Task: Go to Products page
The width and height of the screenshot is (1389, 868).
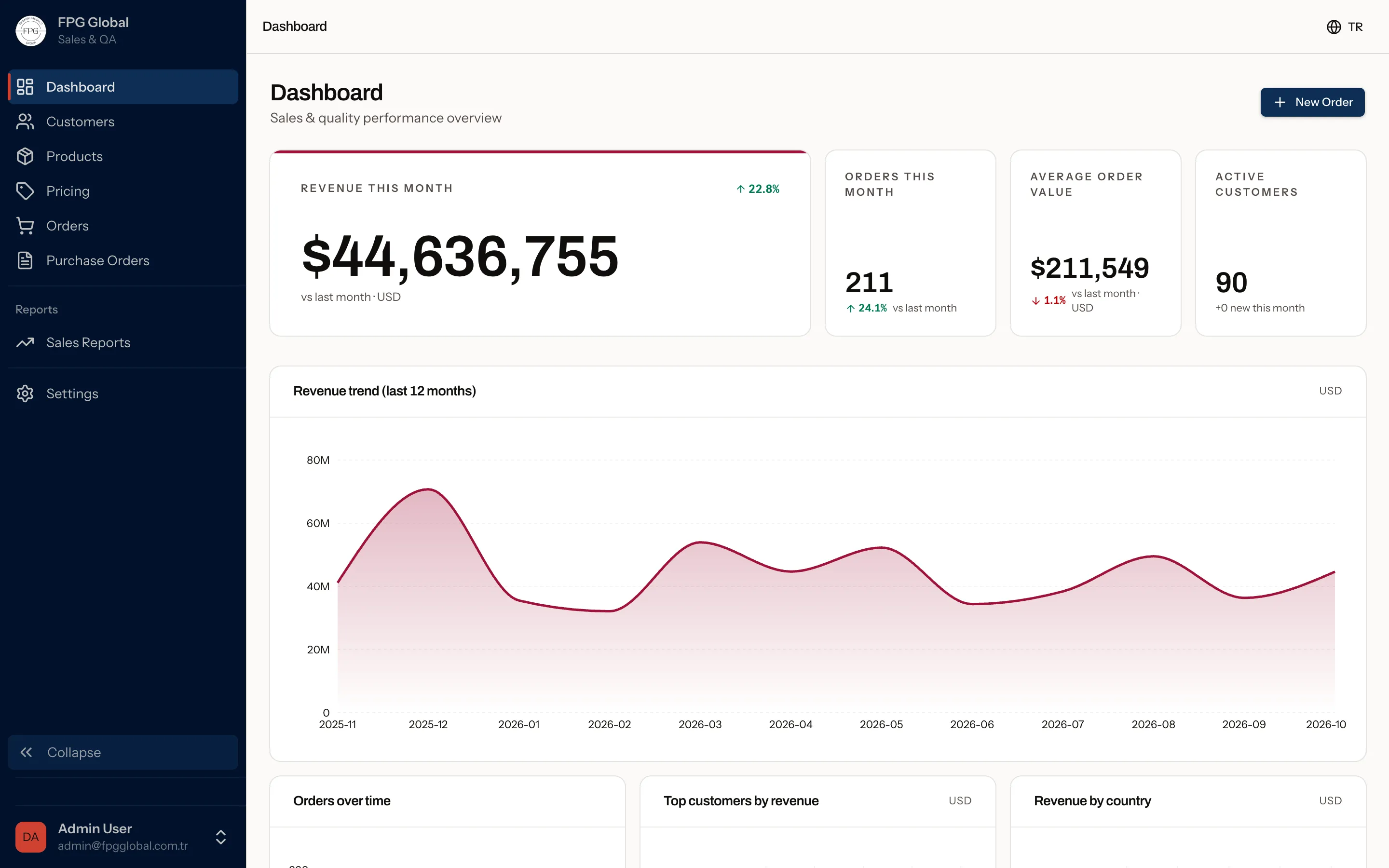Action: (123, 156)
